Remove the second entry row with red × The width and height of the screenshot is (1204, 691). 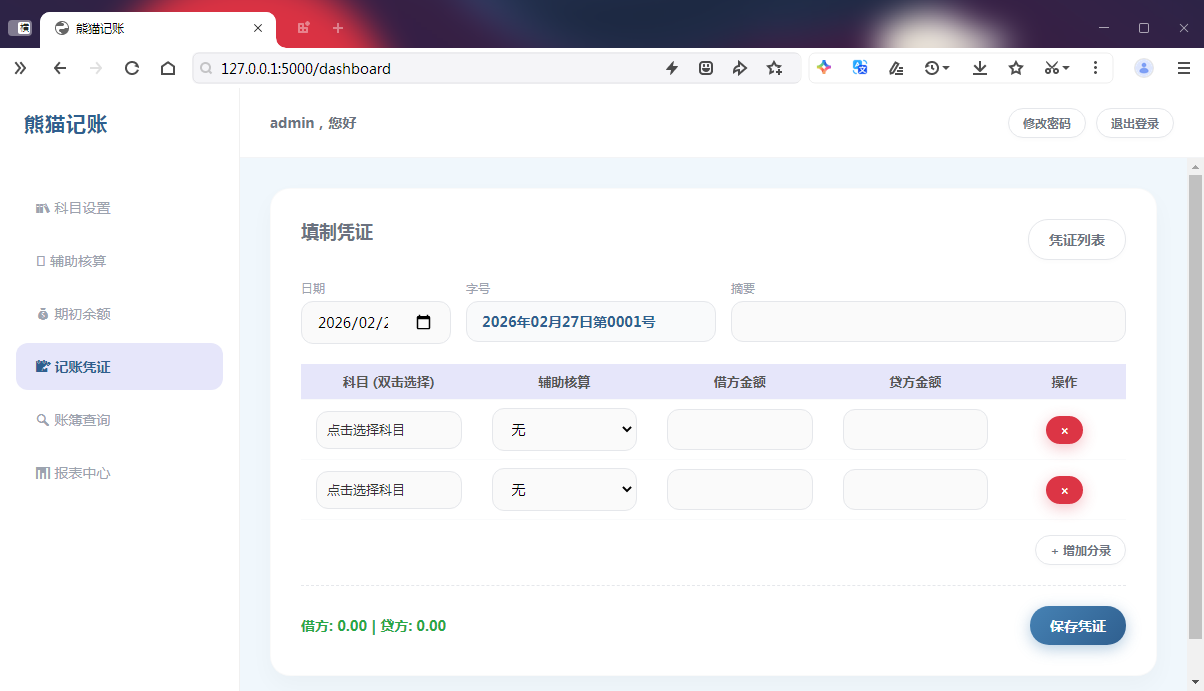pyautogui.click(x=1064, y=490)
